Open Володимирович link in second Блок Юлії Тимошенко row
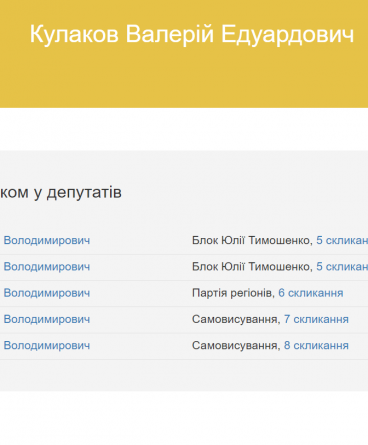Viewport: 368px width, 445px height. pos(47,267)
